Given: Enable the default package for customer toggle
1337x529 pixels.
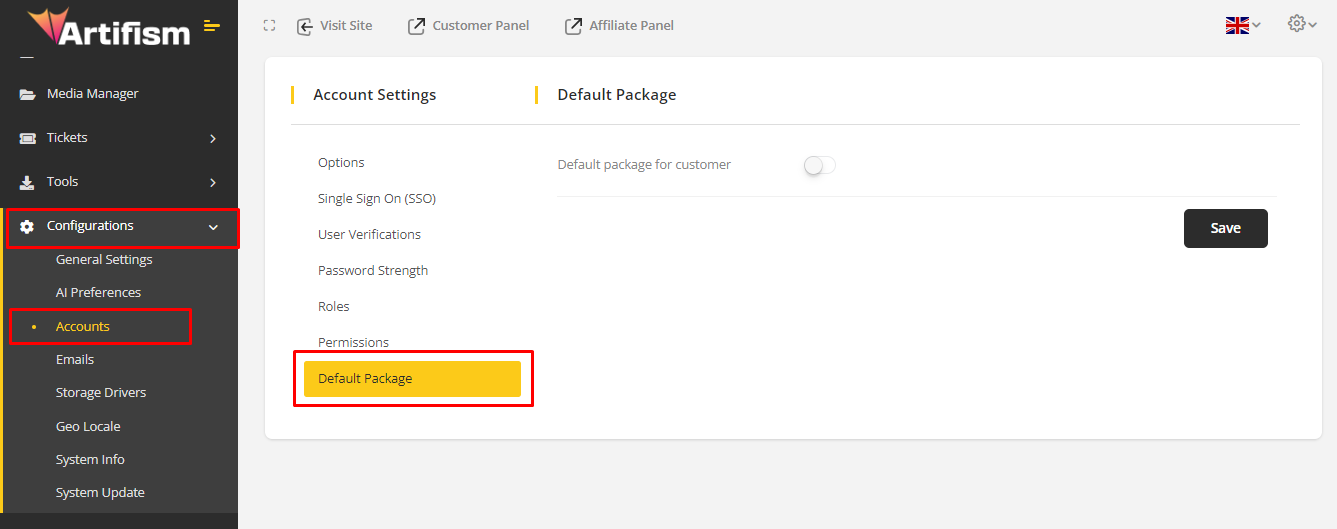Looking at the screenshot, I should [x=819, y=165].
